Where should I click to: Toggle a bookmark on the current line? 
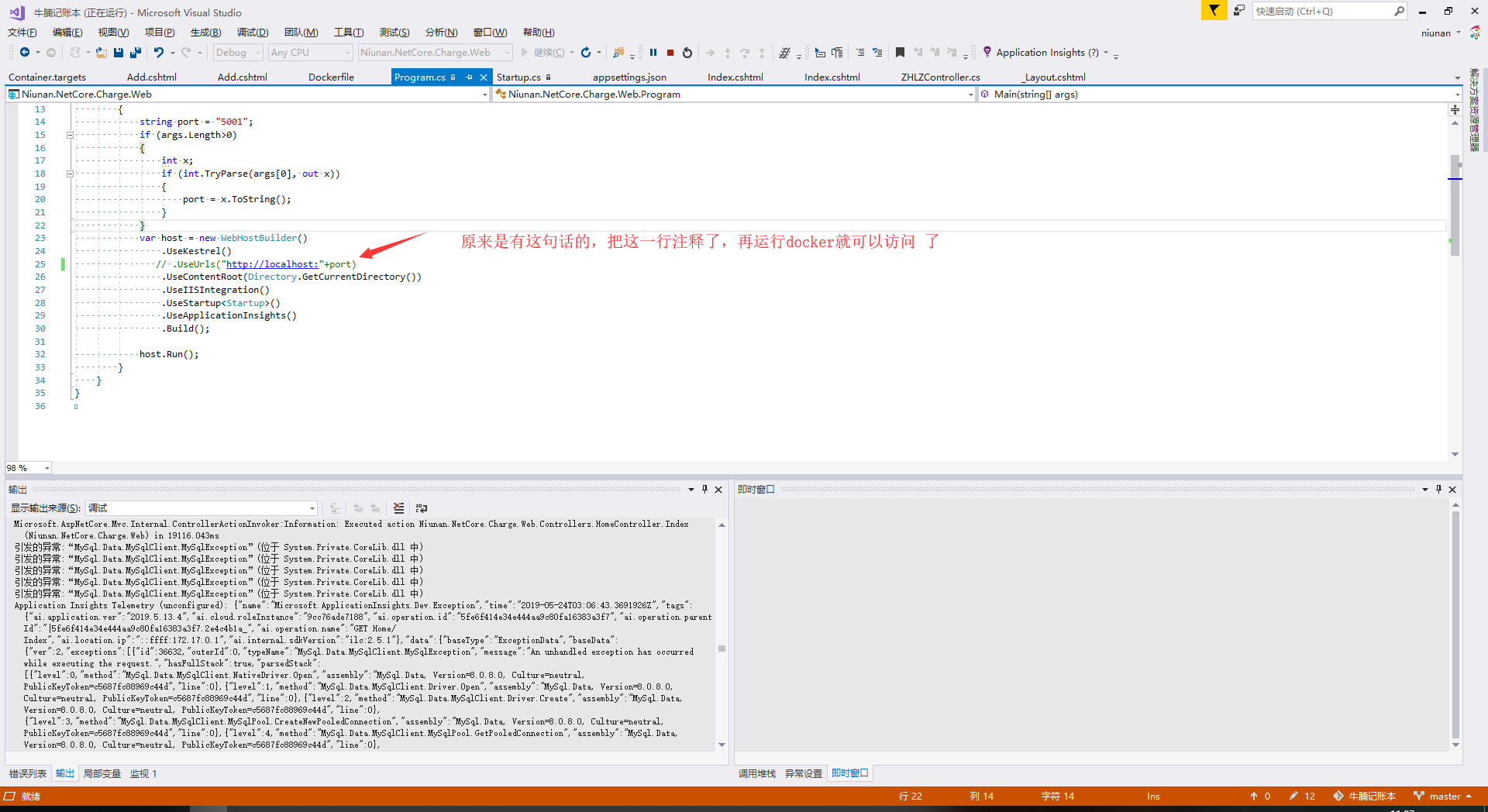[900, 53]
